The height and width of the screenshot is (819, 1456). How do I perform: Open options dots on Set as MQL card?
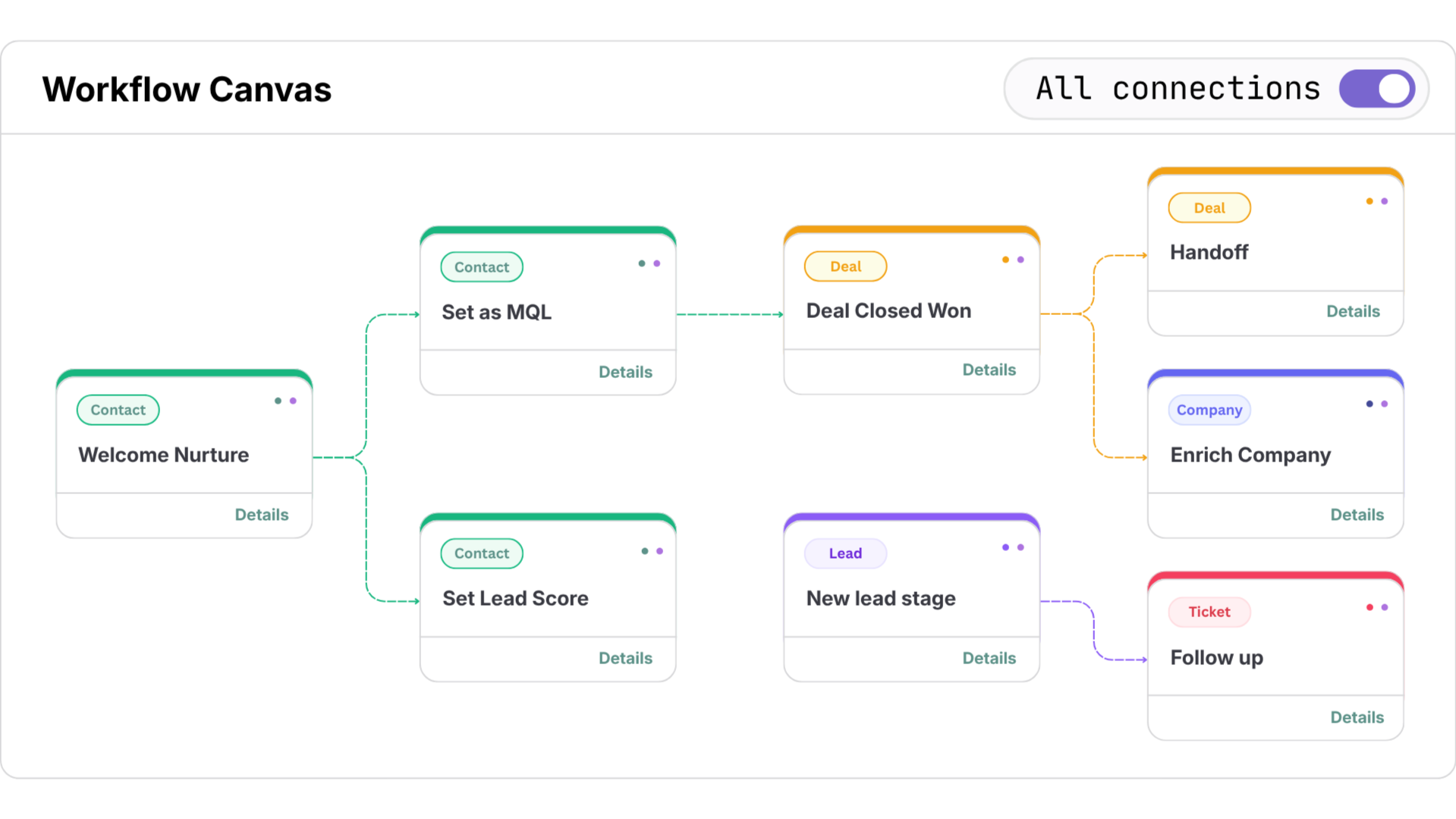(649, 263)
